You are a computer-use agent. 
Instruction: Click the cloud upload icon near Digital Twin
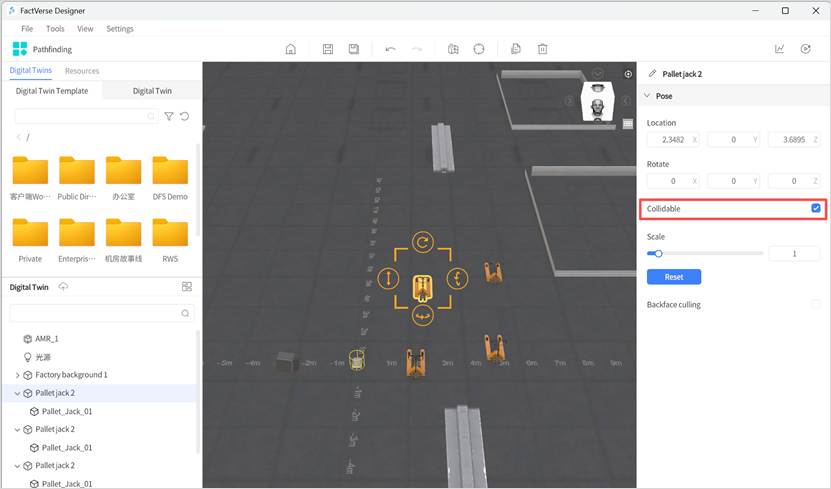63,287
